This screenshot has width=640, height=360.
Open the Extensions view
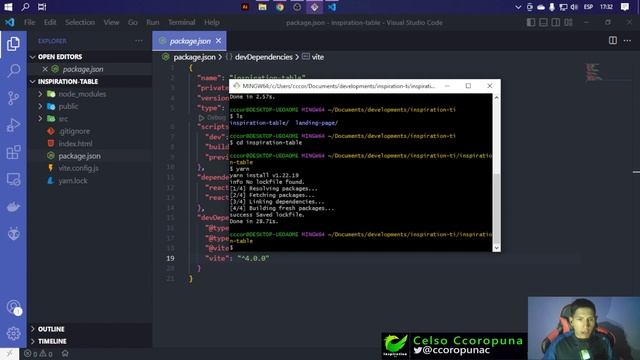pos(13,152)
